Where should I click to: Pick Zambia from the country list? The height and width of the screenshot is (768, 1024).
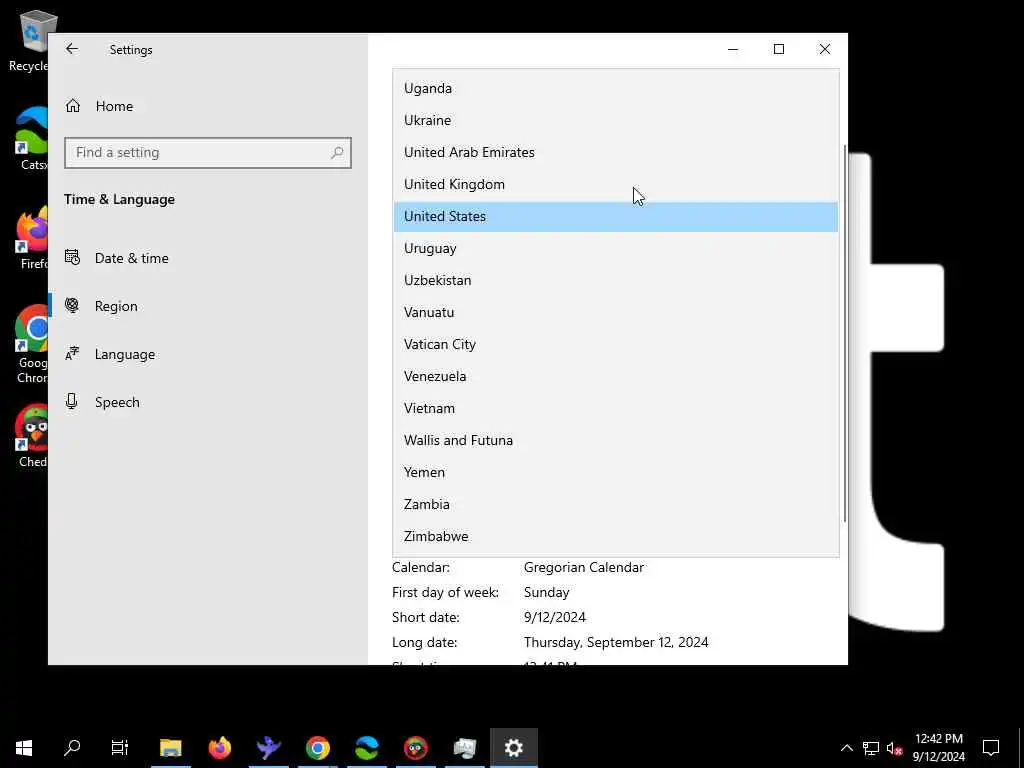[x=615, y=504]
